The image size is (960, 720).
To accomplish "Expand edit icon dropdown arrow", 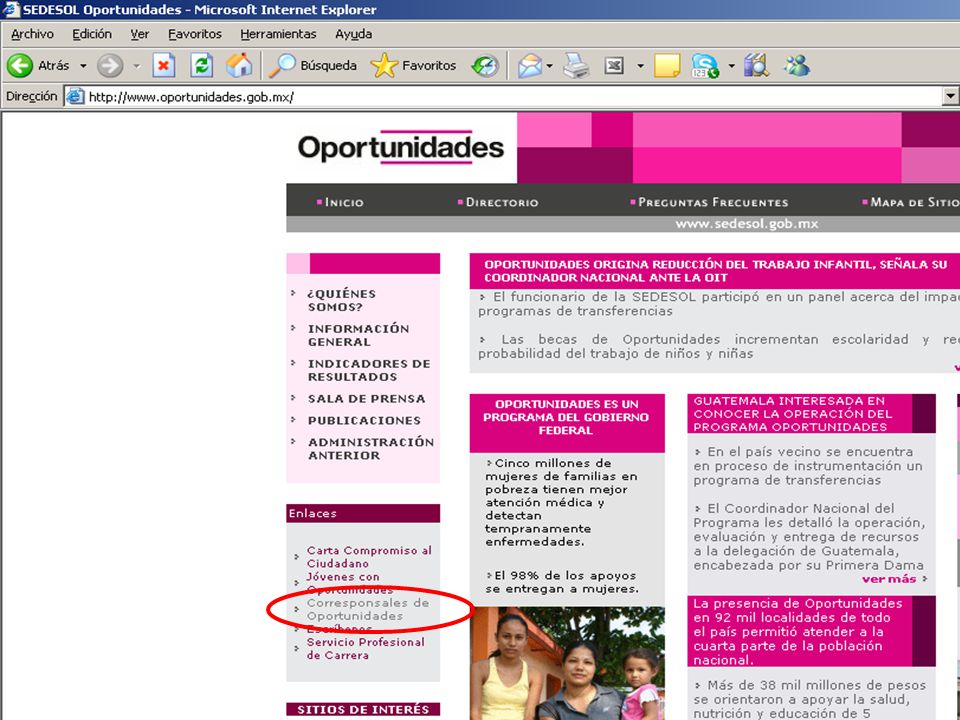I will (640, 66).
